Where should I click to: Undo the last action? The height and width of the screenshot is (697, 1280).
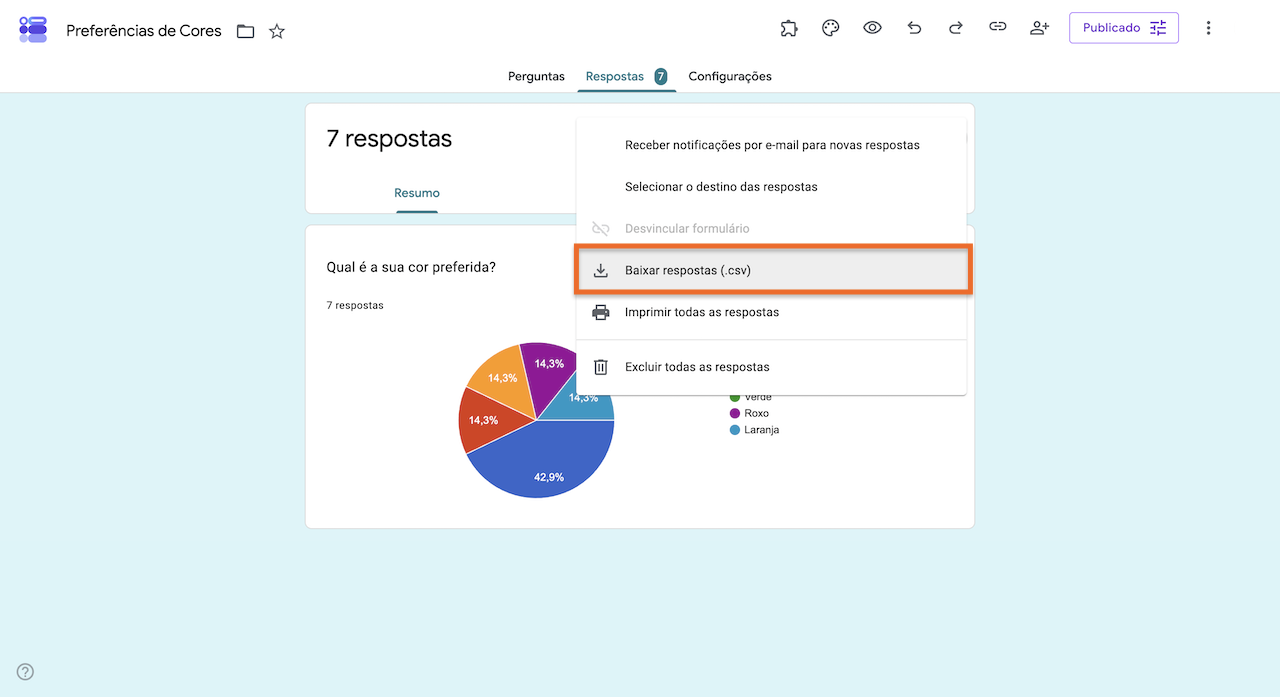click(914, 28)
